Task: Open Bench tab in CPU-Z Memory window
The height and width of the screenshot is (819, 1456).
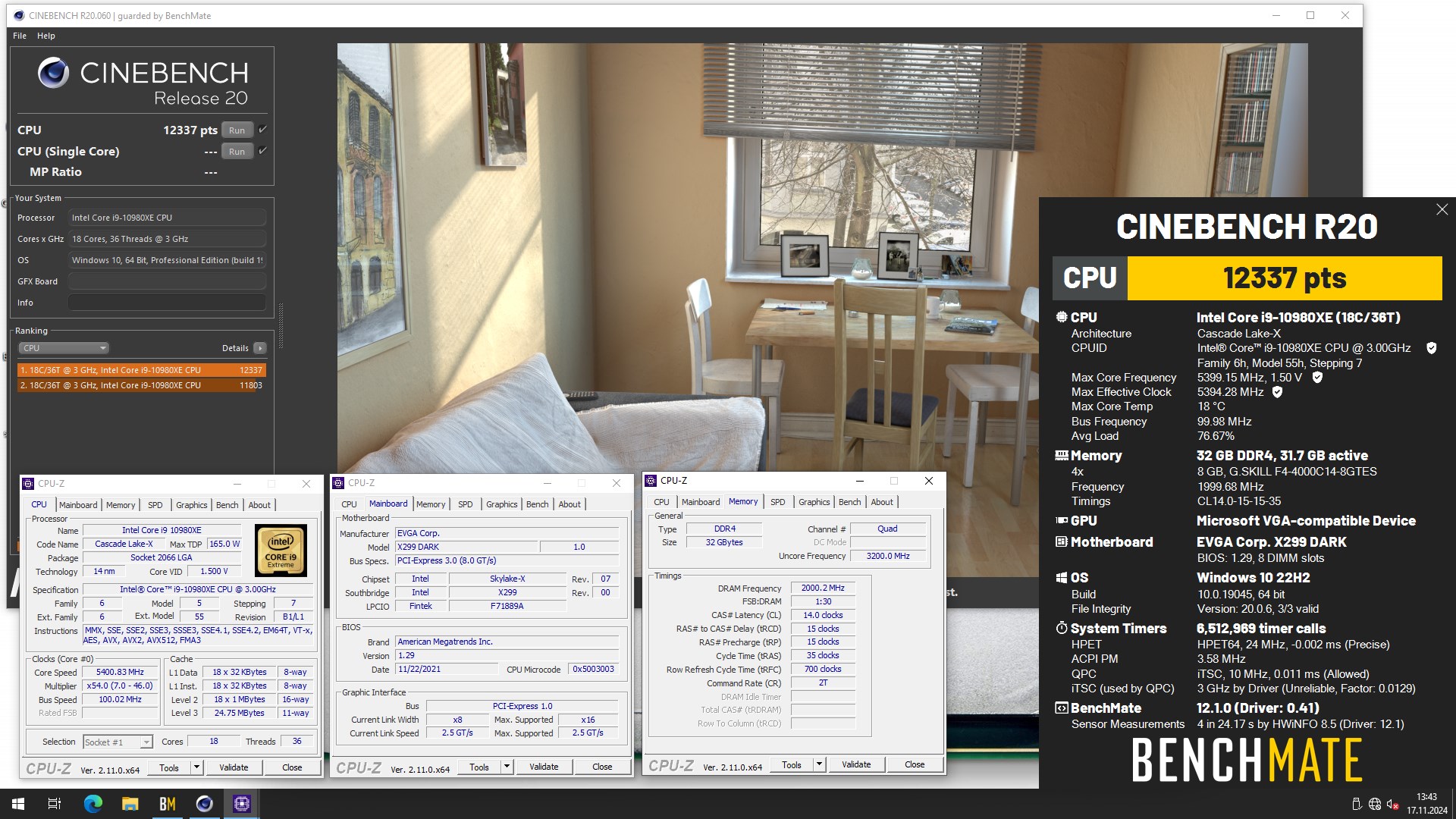Action: point(849,502)
